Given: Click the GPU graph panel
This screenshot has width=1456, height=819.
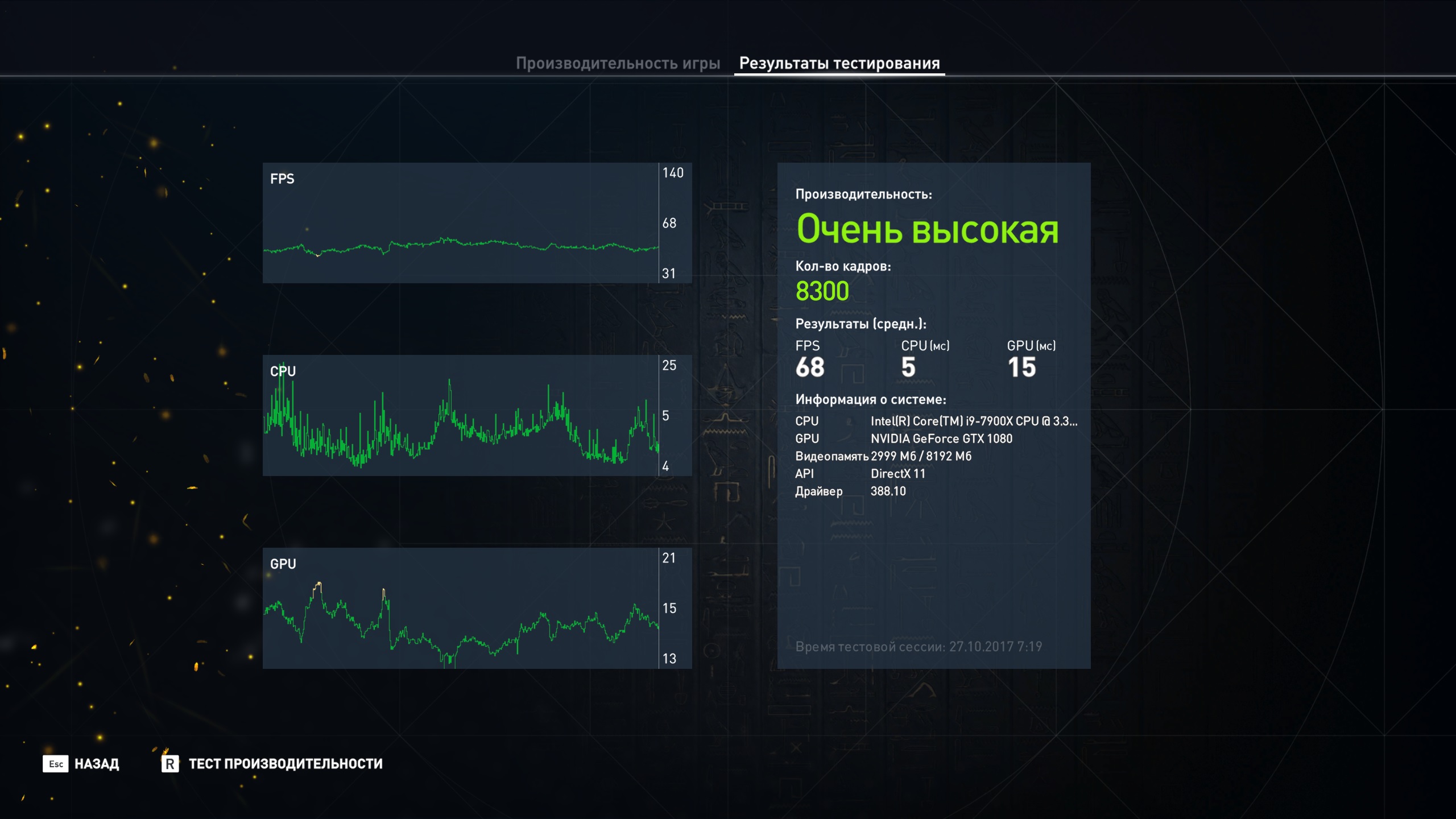Looking at the screenshot, I should point(461,608).
